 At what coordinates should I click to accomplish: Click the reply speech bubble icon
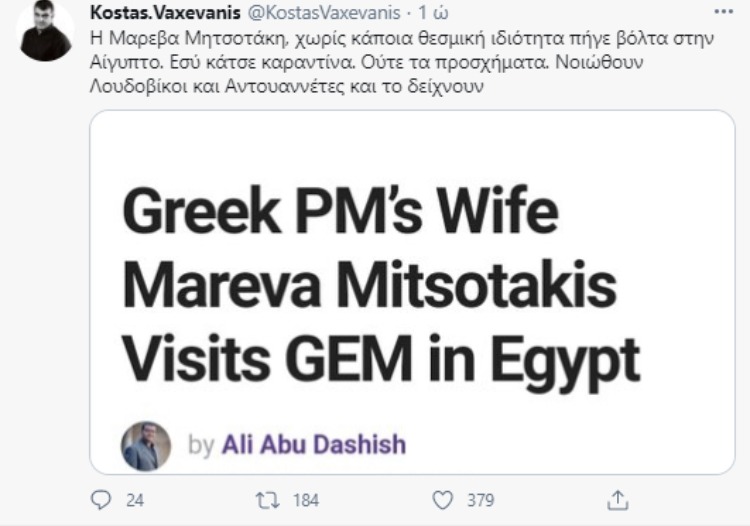click(x=100, y=497)
